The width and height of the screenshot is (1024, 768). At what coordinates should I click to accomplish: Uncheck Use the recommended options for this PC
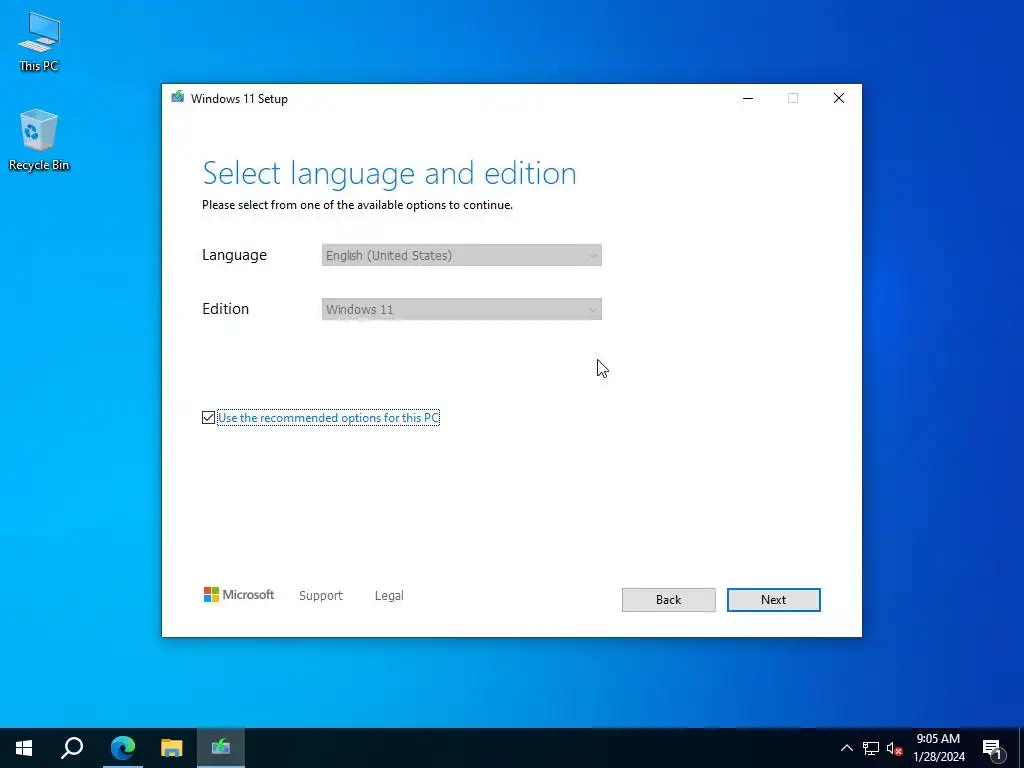(208, 418)
